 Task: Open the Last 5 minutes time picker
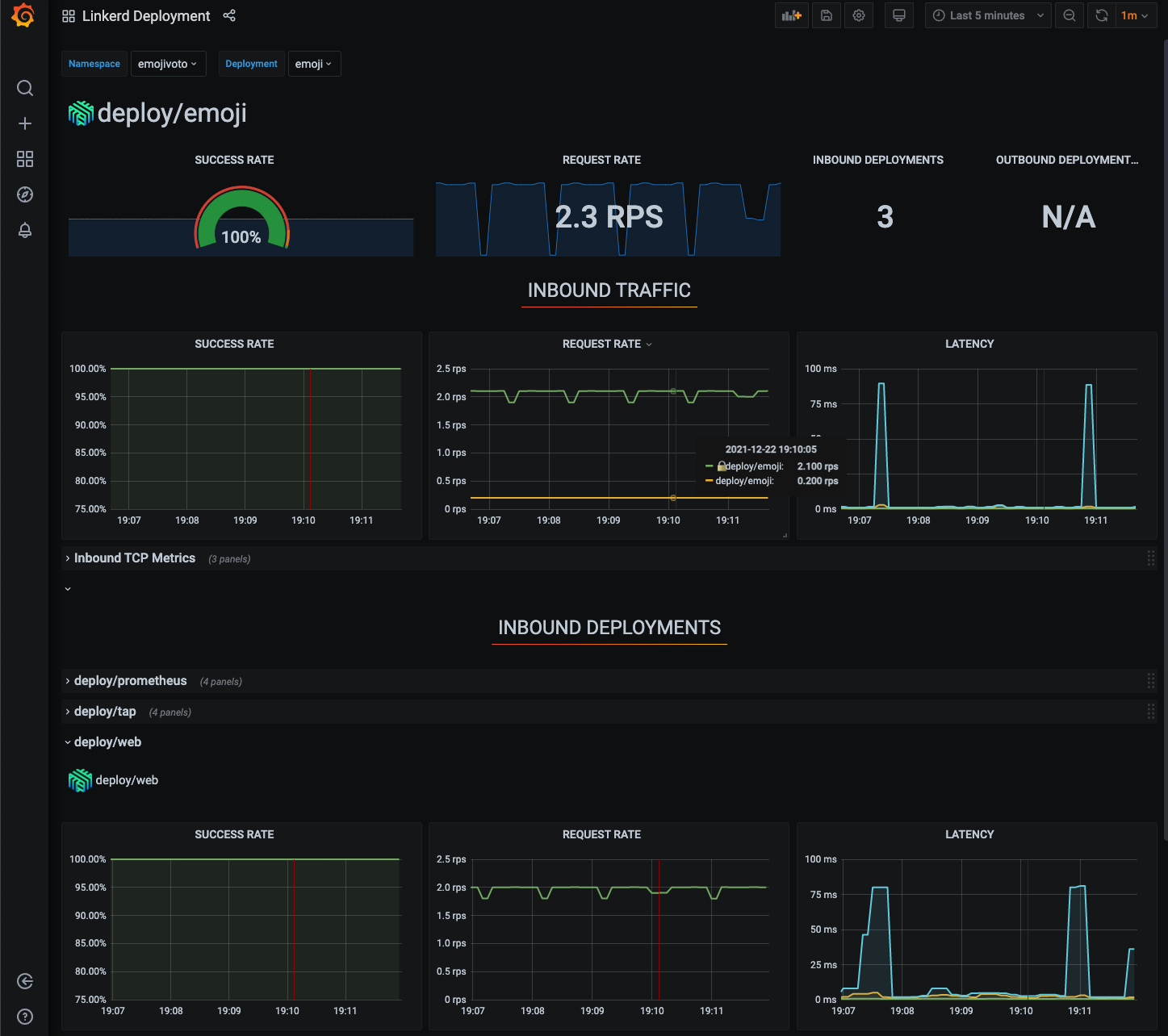988,15
